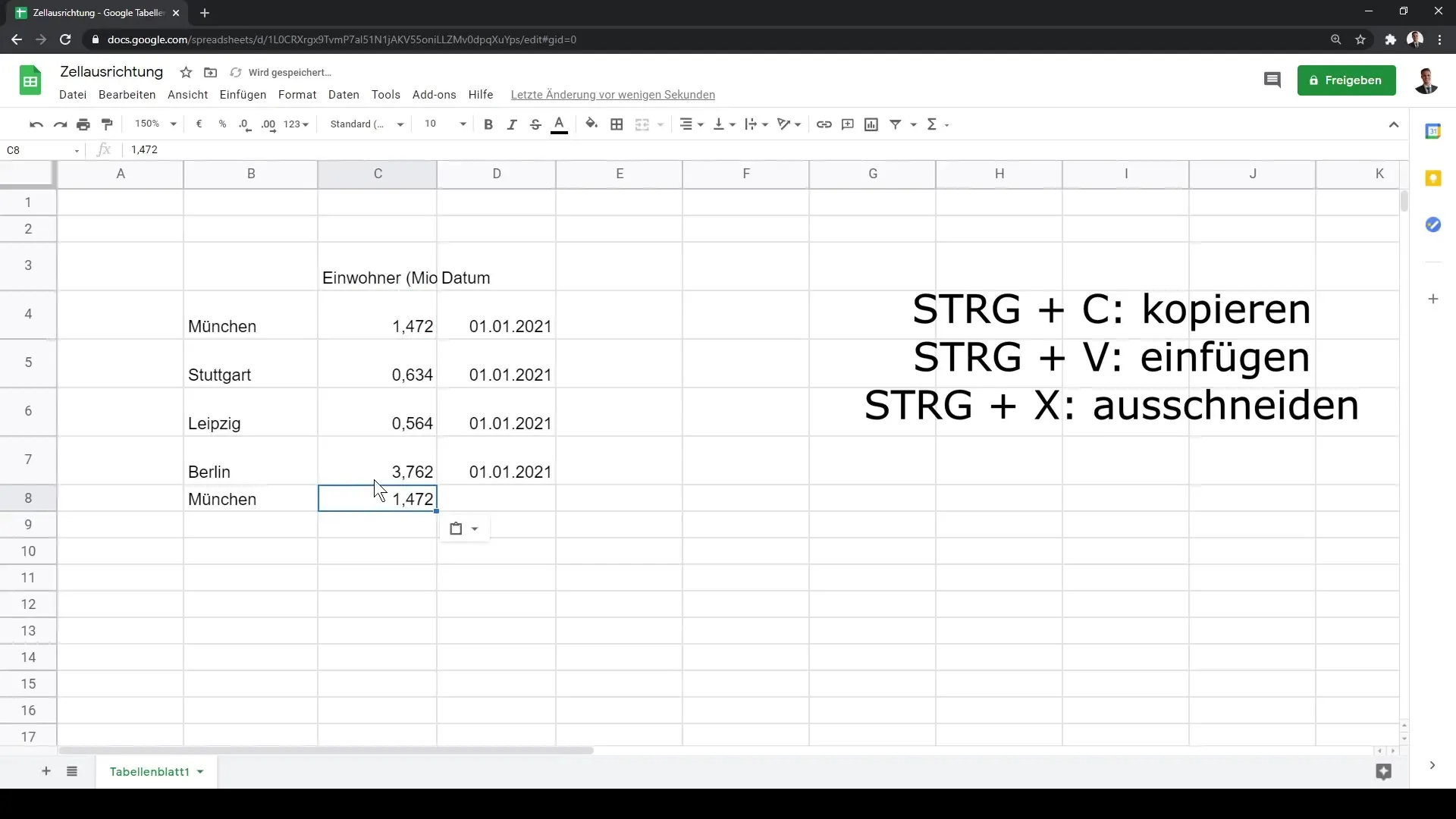This screenshot has height=819, width=1456.
Task: Open the Explore button at bottom right
Action: coord(1384,771)
